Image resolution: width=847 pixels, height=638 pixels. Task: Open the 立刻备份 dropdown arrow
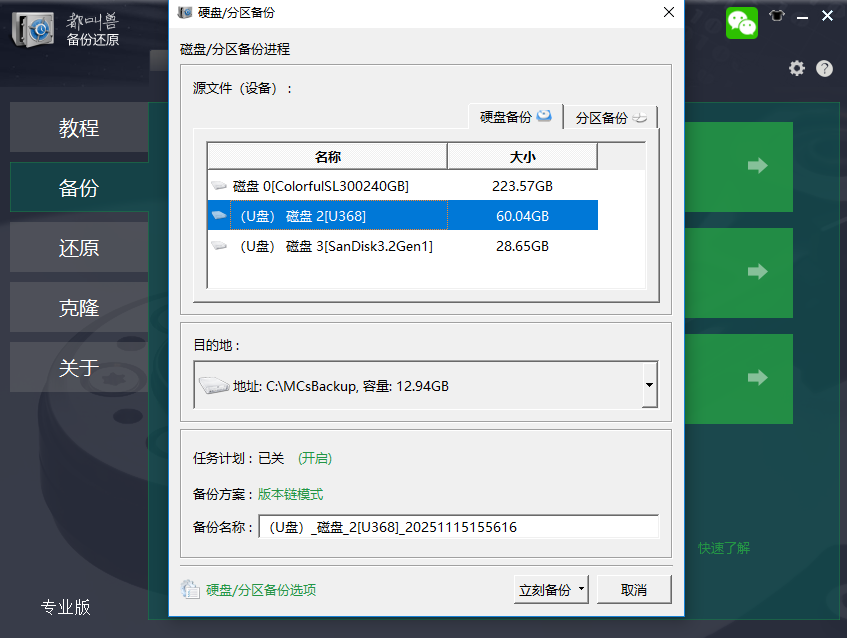click(581, 590)
